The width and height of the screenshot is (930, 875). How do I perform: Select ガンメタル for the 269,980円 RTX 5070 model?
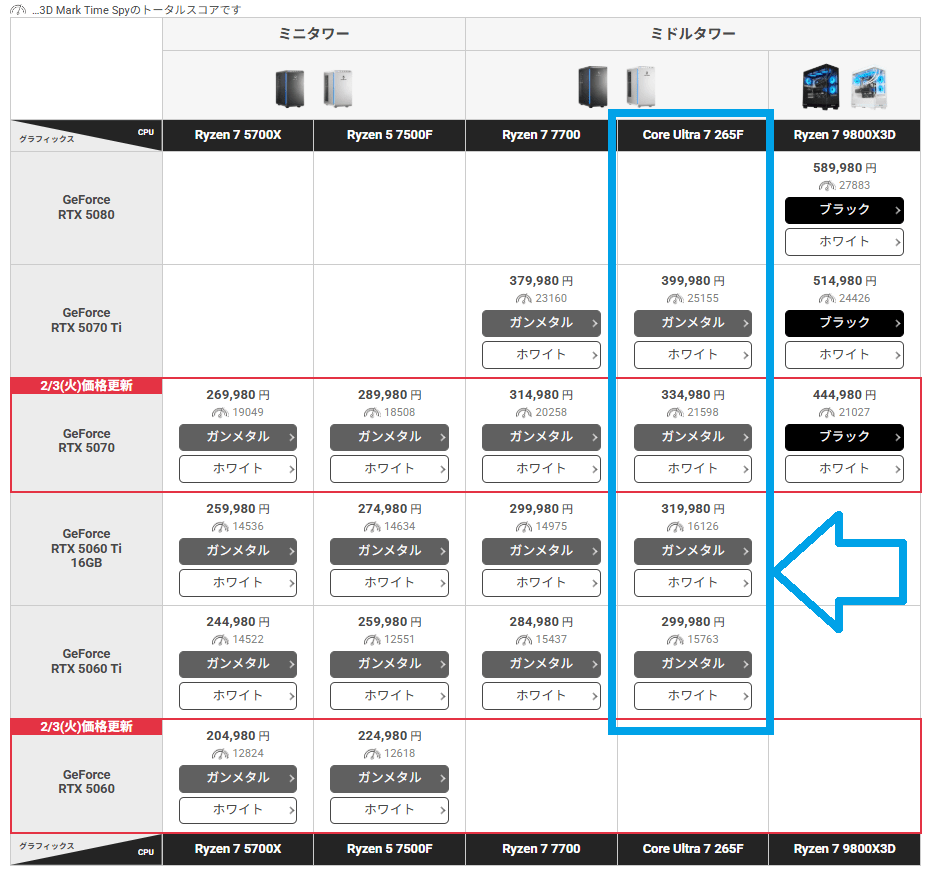[x=238, y=437]
